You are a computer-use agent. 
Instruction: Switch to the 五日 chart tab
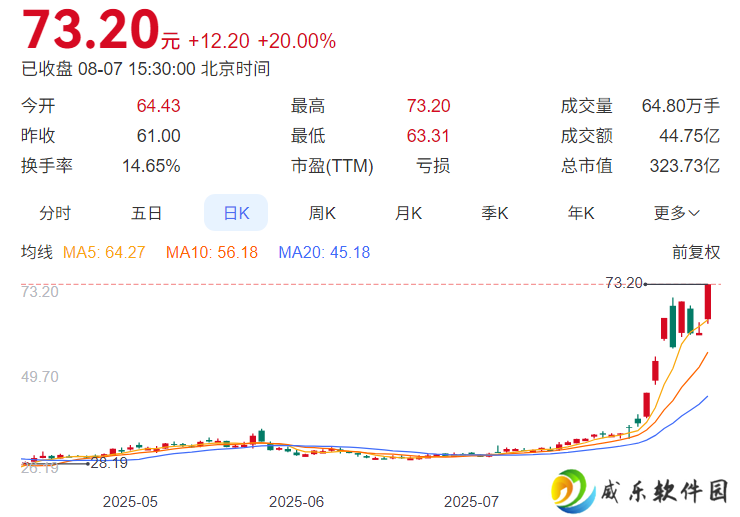(146, 213)
